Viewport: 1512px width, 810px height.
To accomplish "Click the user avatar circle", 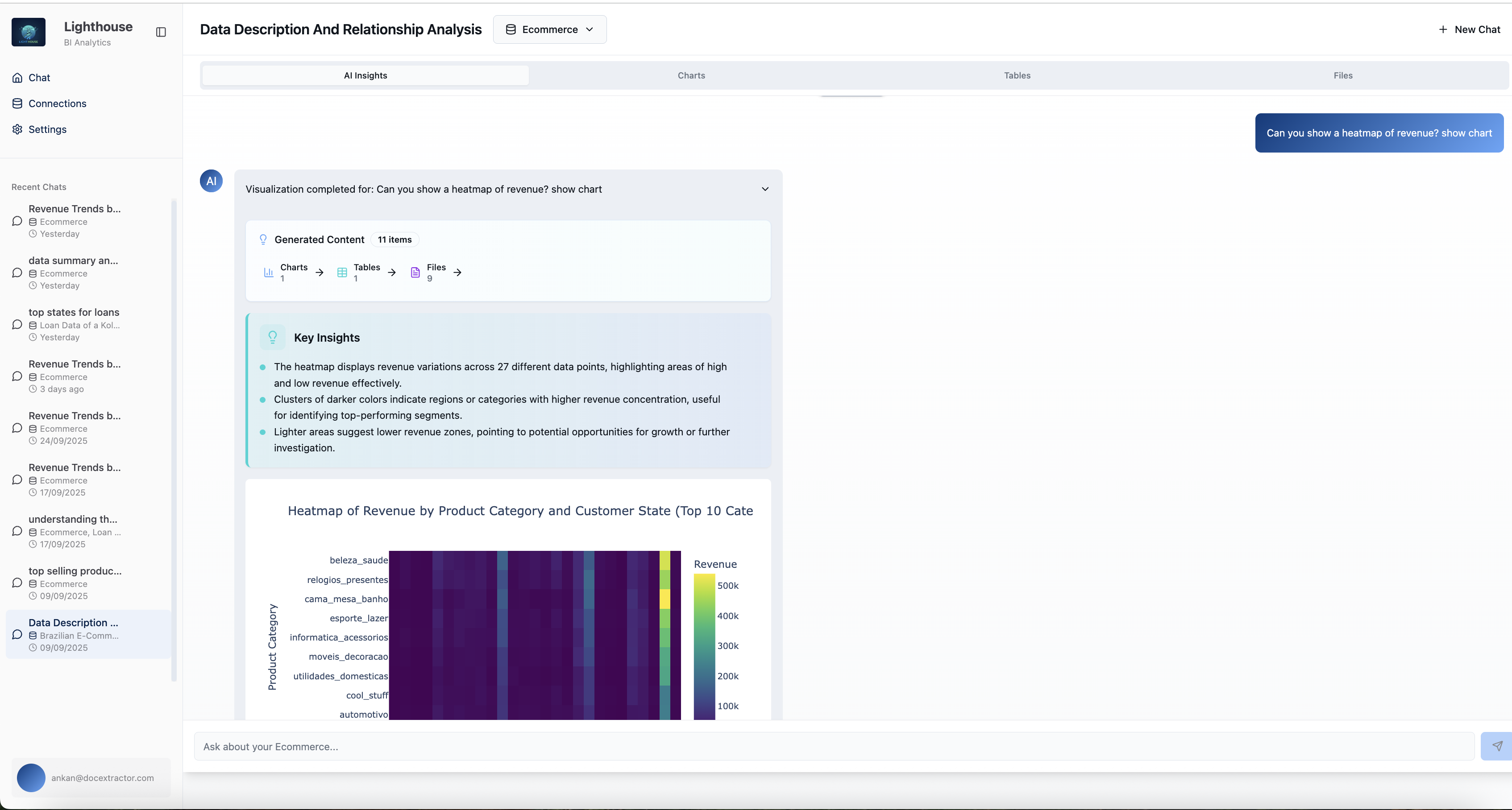I will coord(31,778).
